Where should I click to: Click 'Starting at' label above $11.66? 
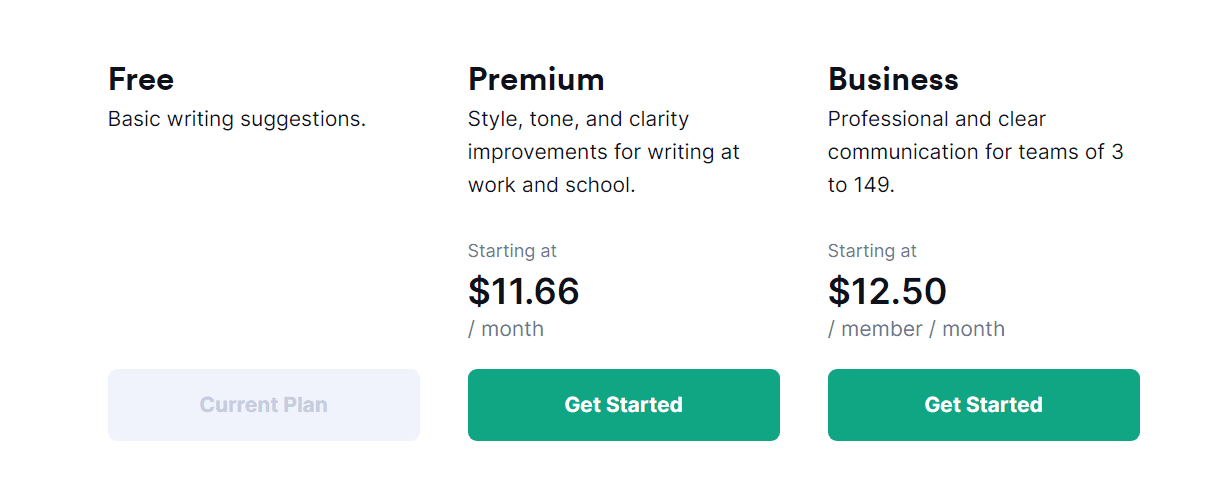tap(512, 251)
